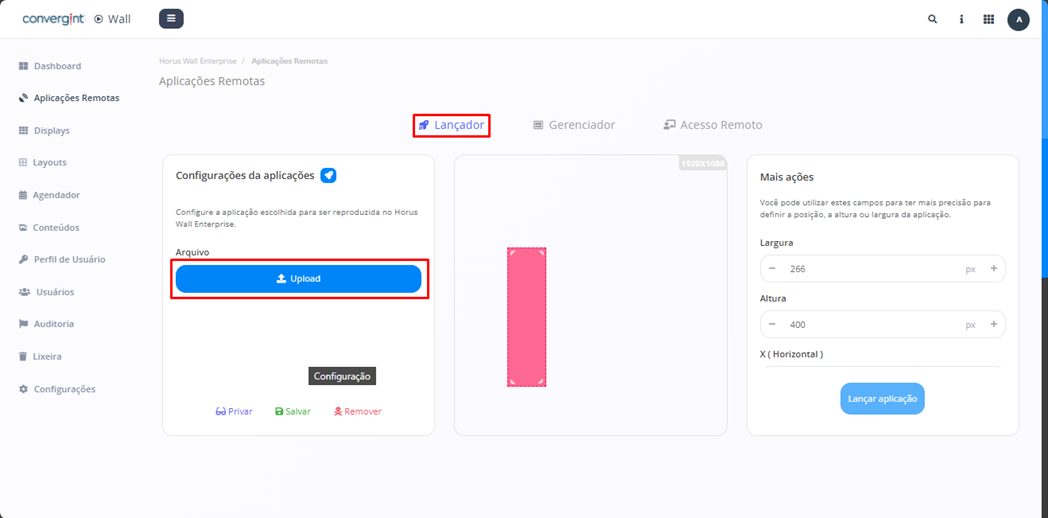Select the pink application rectangle in preview

[526, 317]
